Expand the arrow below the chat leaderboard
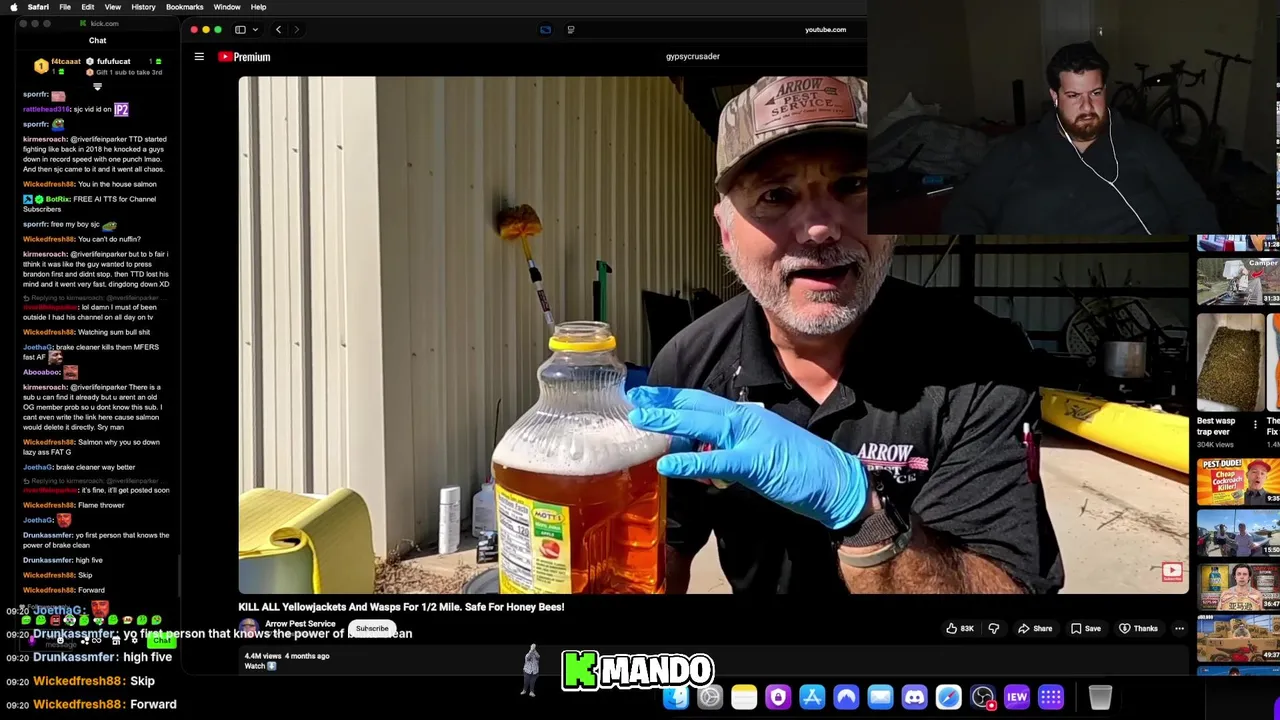This screenshot has width=1280, height=720. 97,87
